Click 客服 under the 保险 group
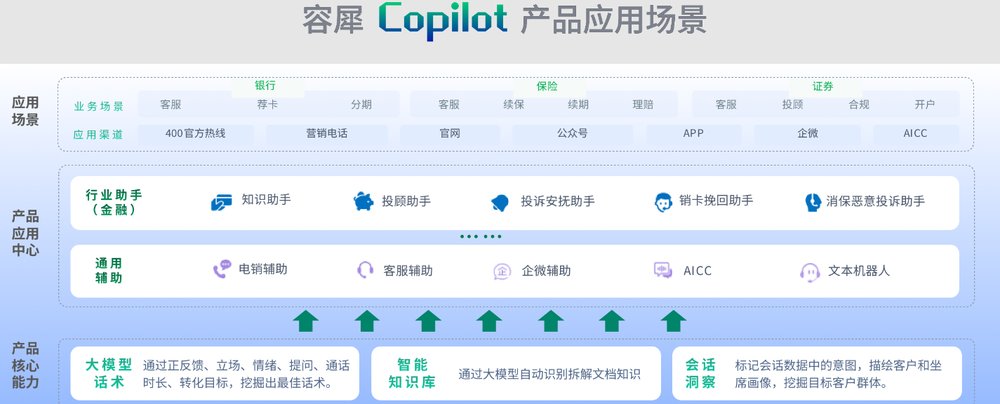 coord(449,105)
